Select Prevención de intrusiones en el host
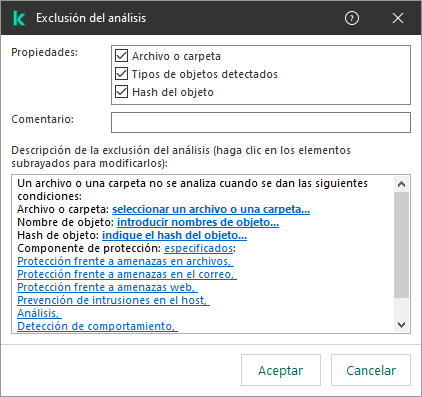The image size is (422, 397). pyautogui.click(x=113, y=300)
